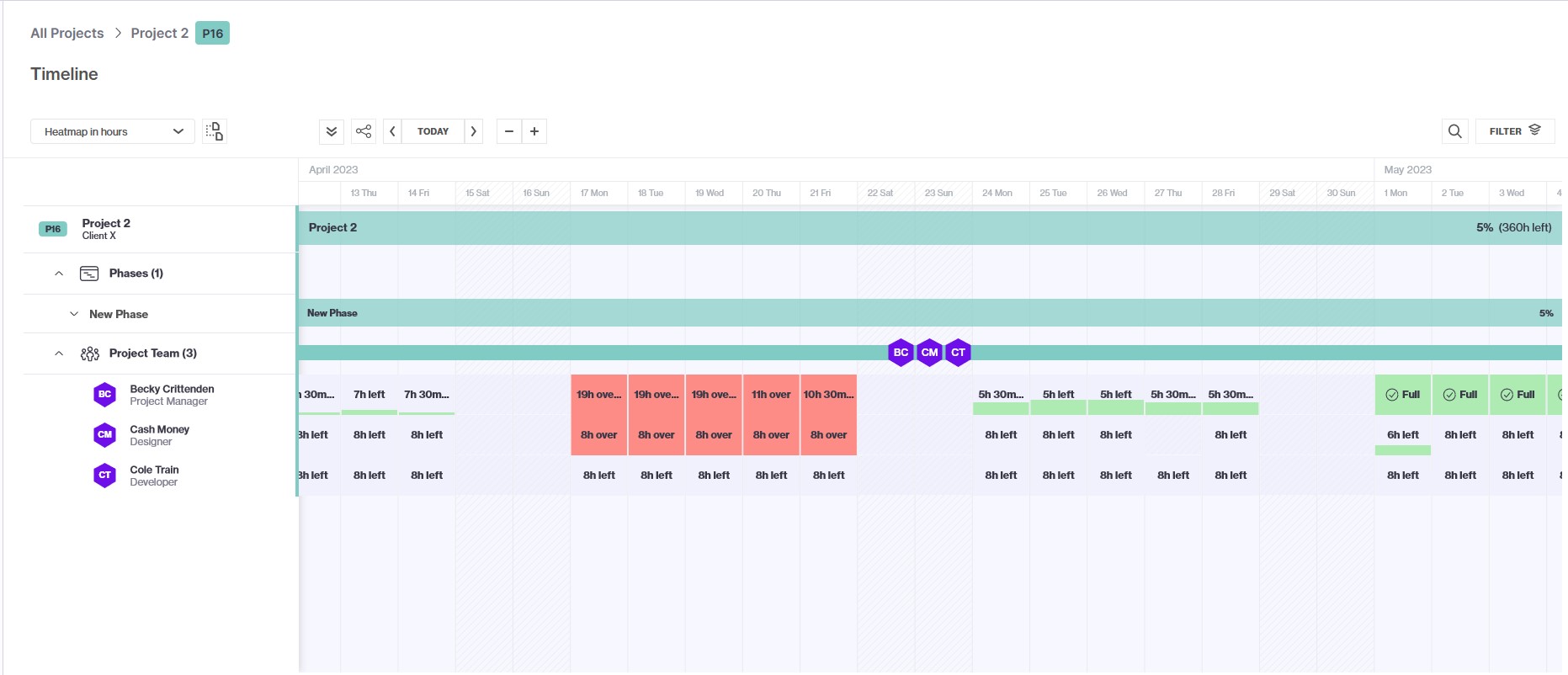1568x675 pixels.
Task: Click the expand all rows double-chevron icon
Action: 332,131
